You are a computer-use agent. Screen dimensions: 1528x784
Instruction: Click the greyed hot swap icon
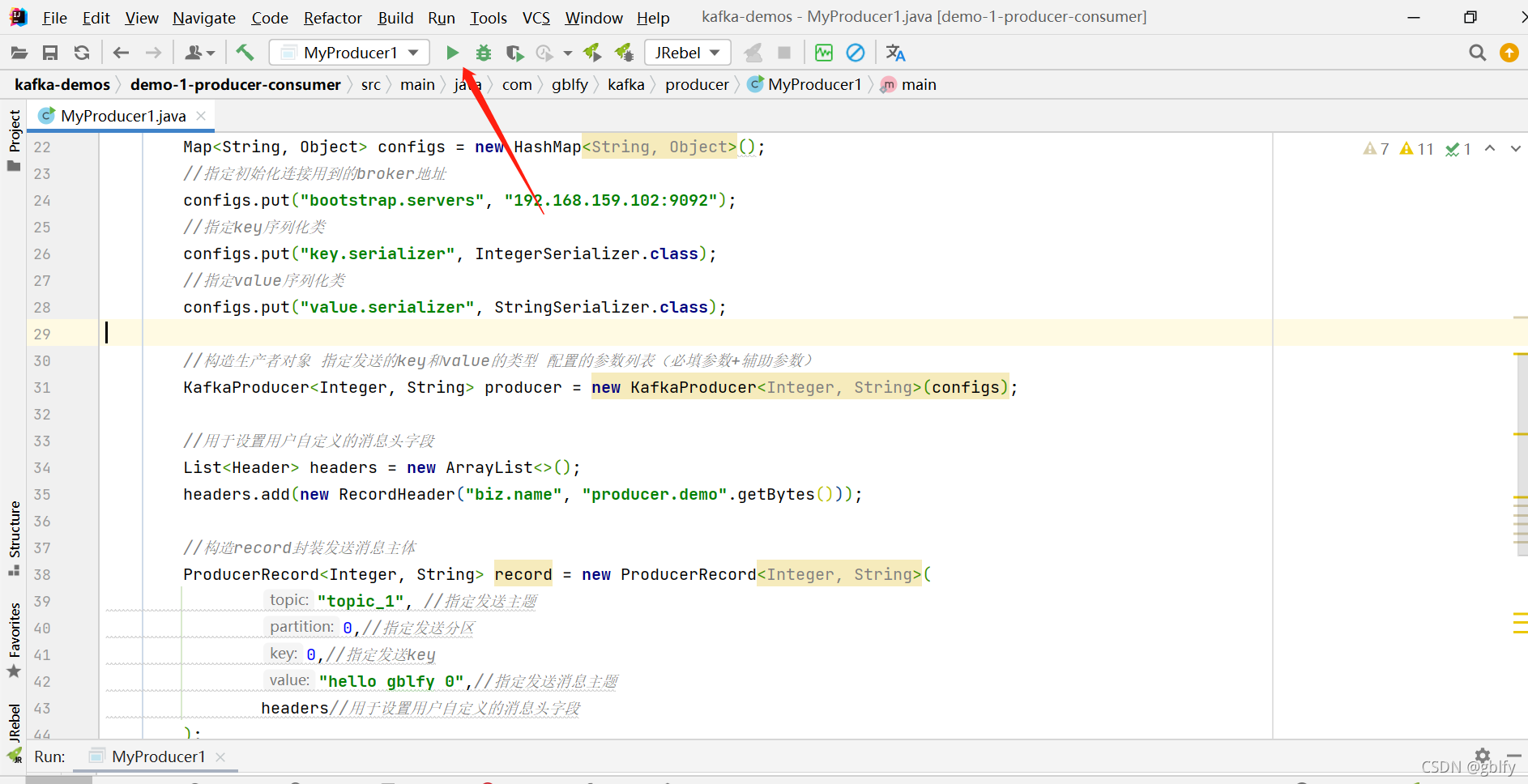[753, 53]
